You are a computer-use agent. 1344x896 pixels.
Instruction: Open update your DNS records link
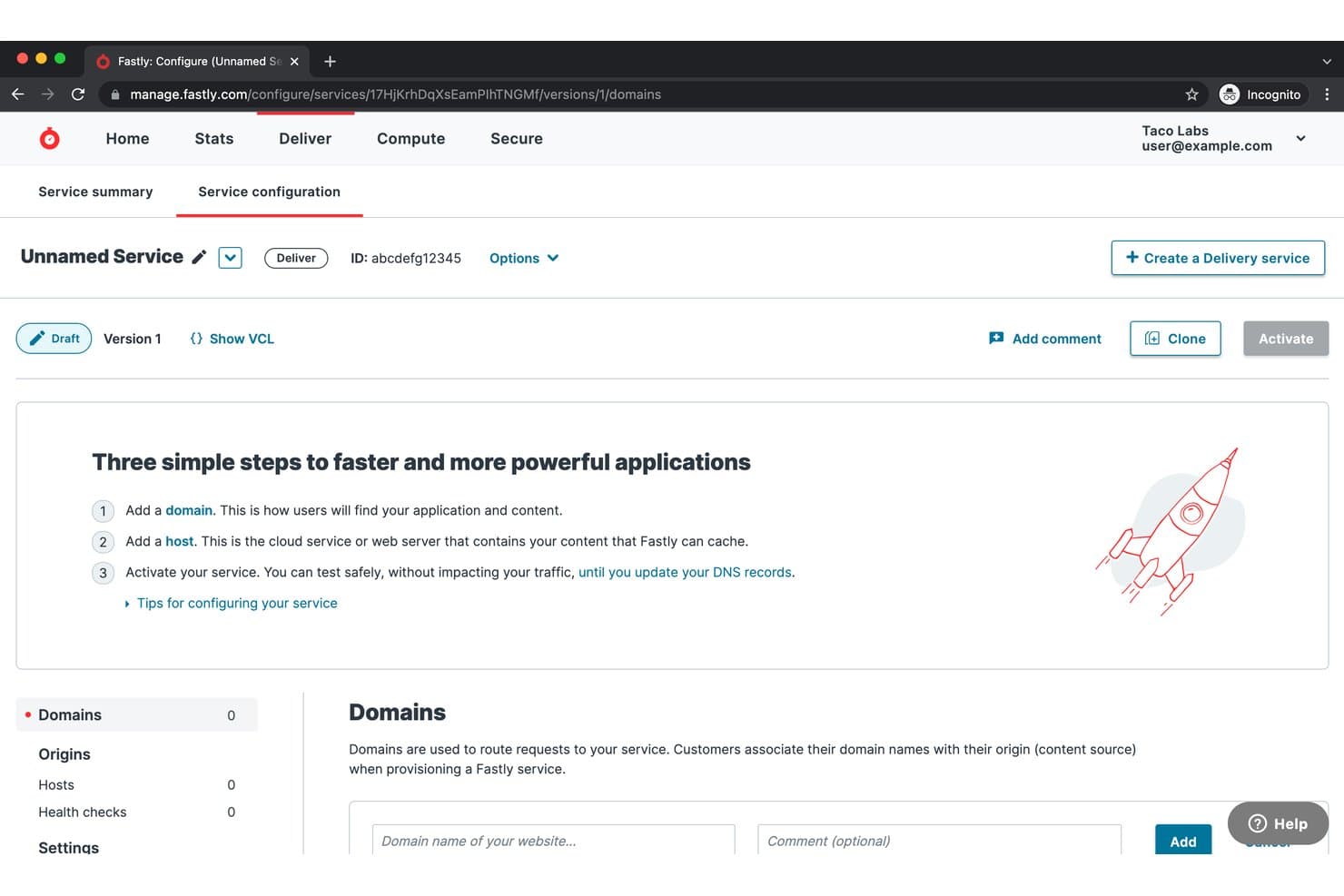tap(685, 572)
